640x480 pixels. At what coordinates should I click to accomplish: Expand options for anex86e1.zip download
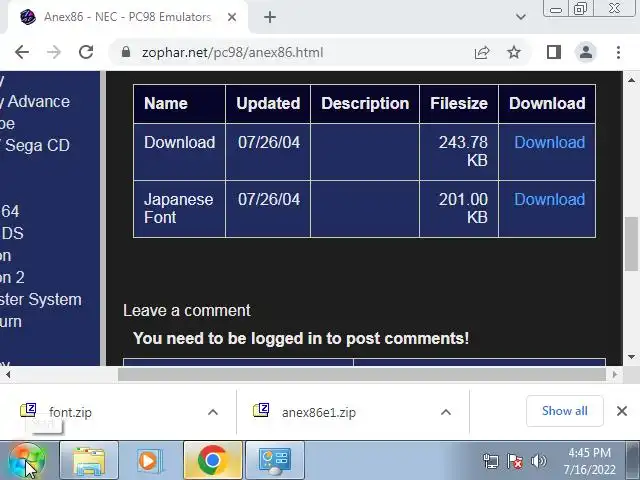(446, 412)
